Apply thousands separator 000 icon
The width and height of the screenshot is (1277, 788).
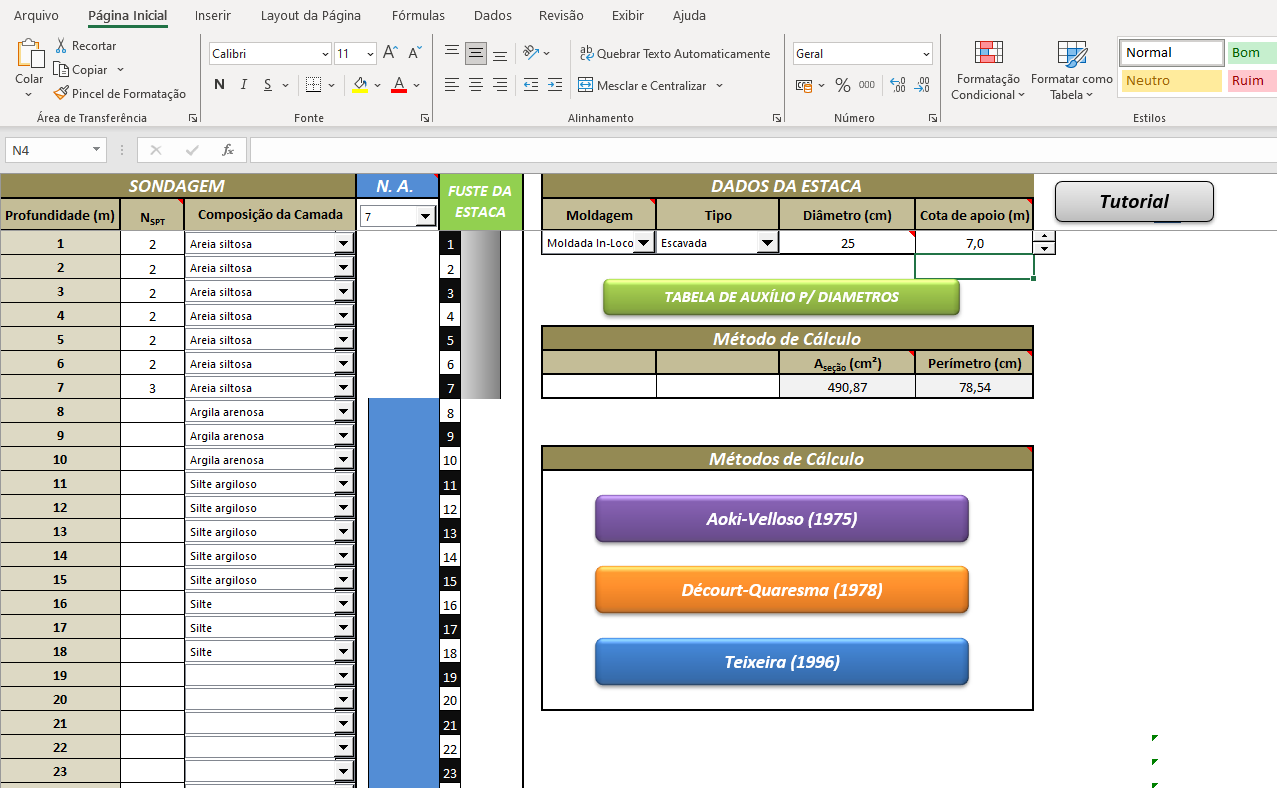point(867,85)
